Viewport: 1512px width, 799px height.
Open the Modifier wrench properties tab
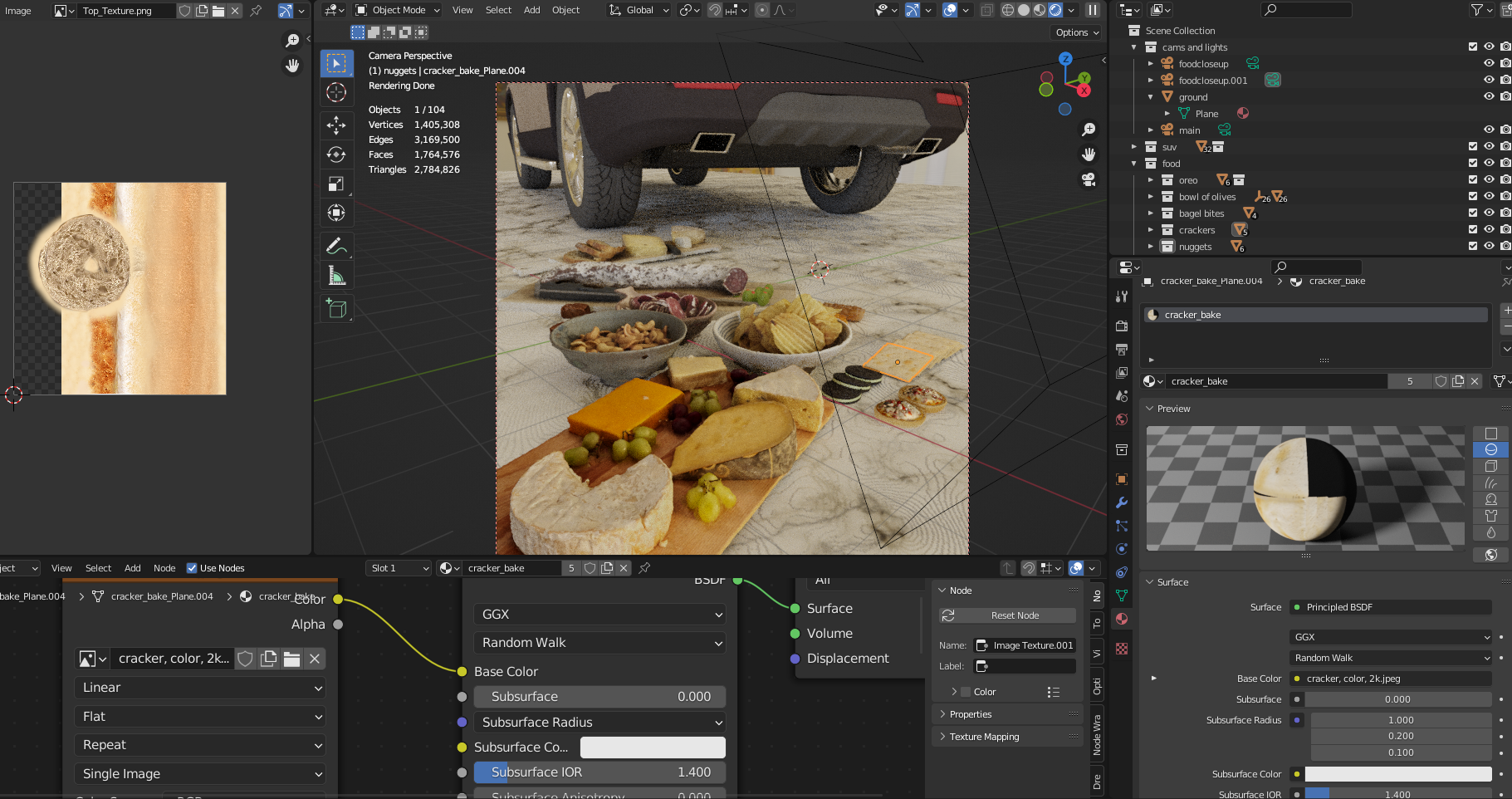coord(1122,502)
